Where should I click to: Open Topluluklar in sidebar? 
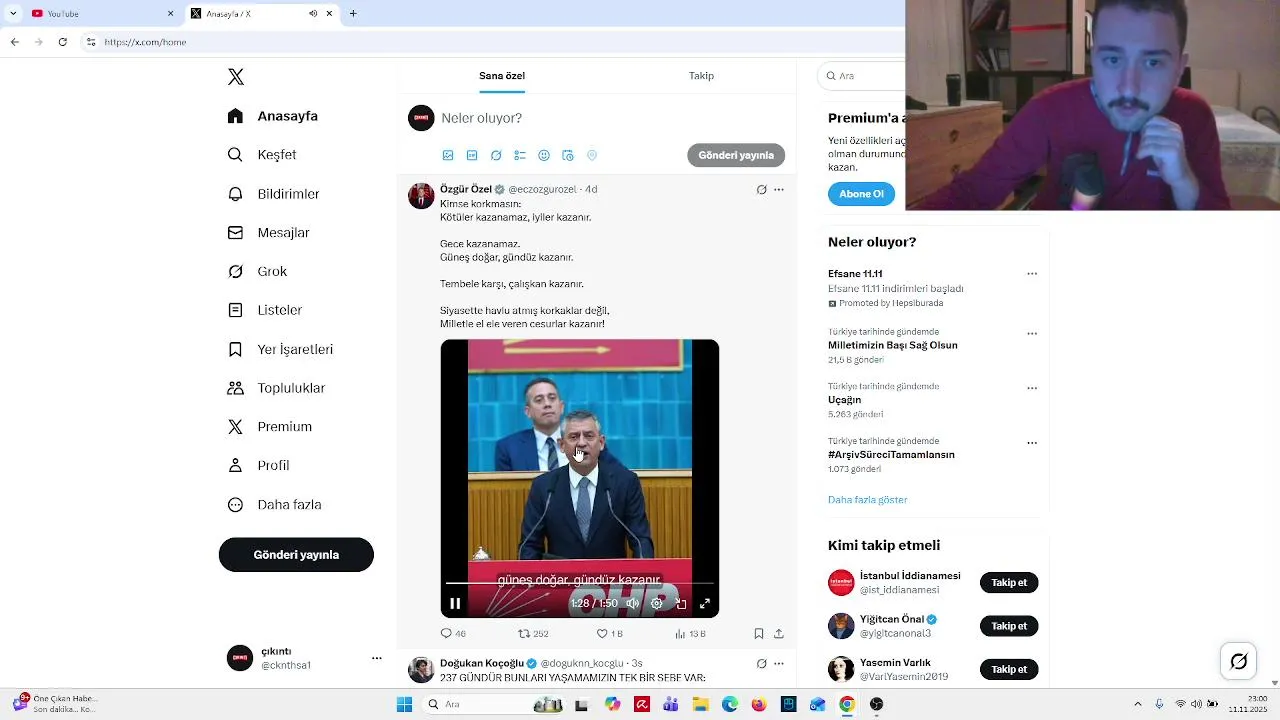click(x=276, y=388)
